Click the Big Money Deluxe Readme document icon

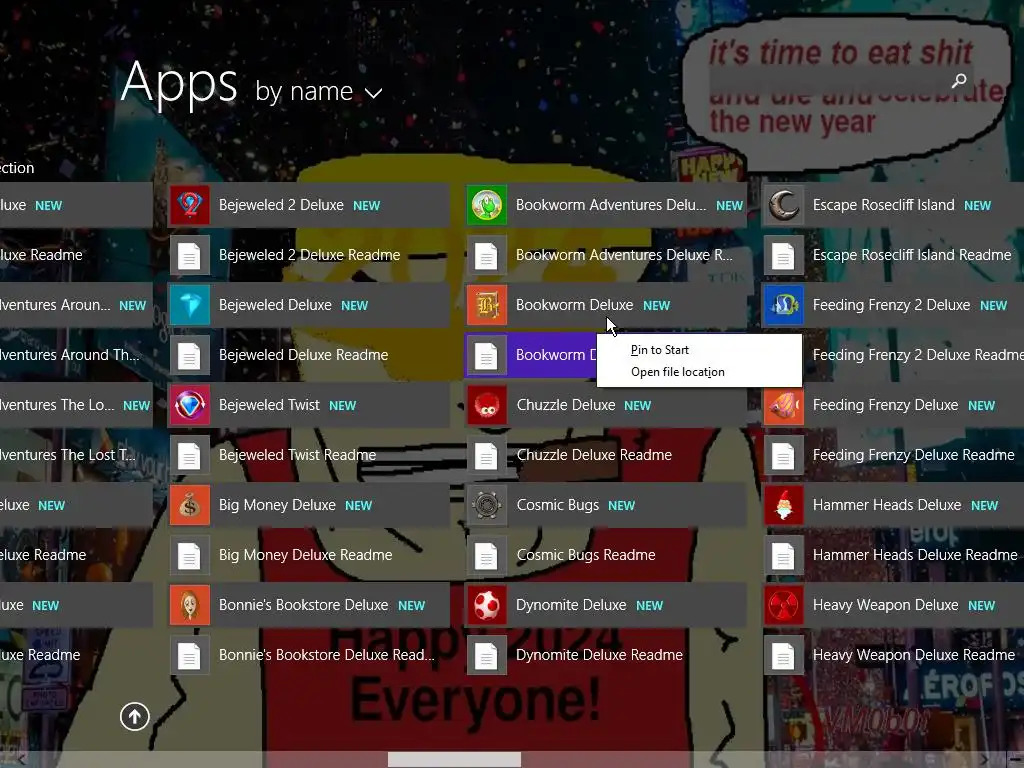[189, 555]
